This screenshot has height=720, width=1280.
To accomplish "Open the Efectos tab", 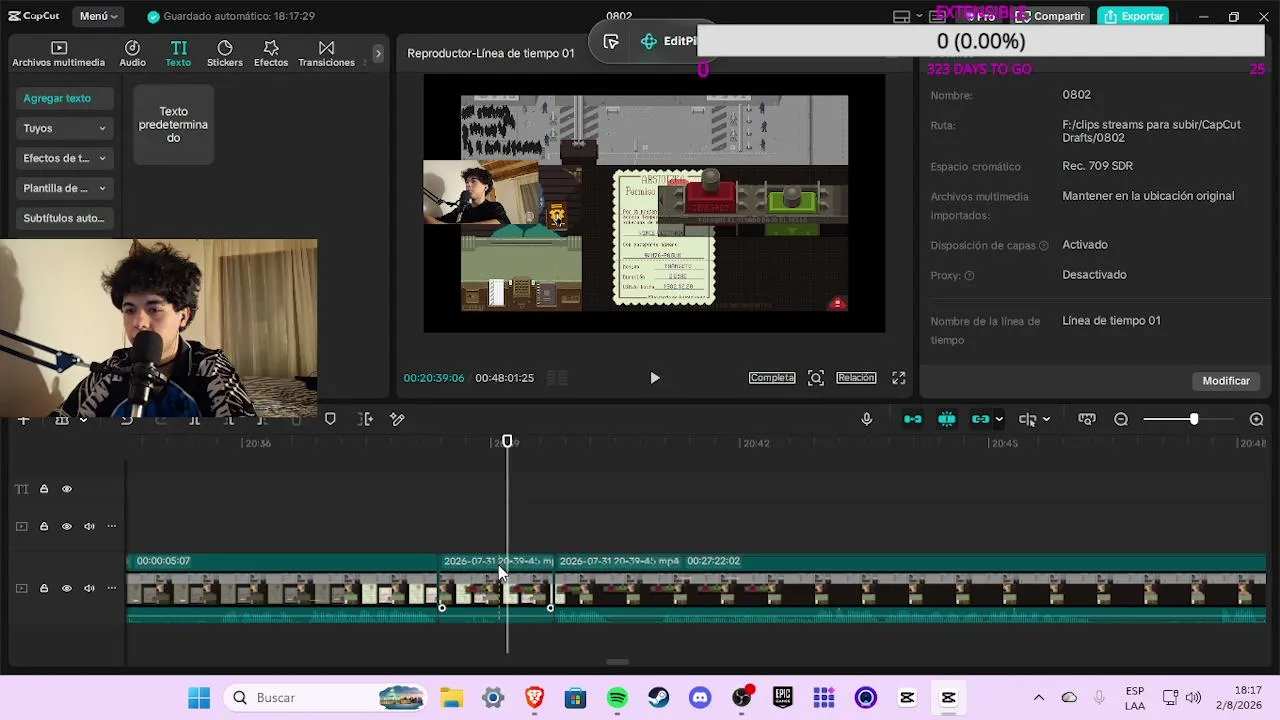I will [x=271, y=54].
